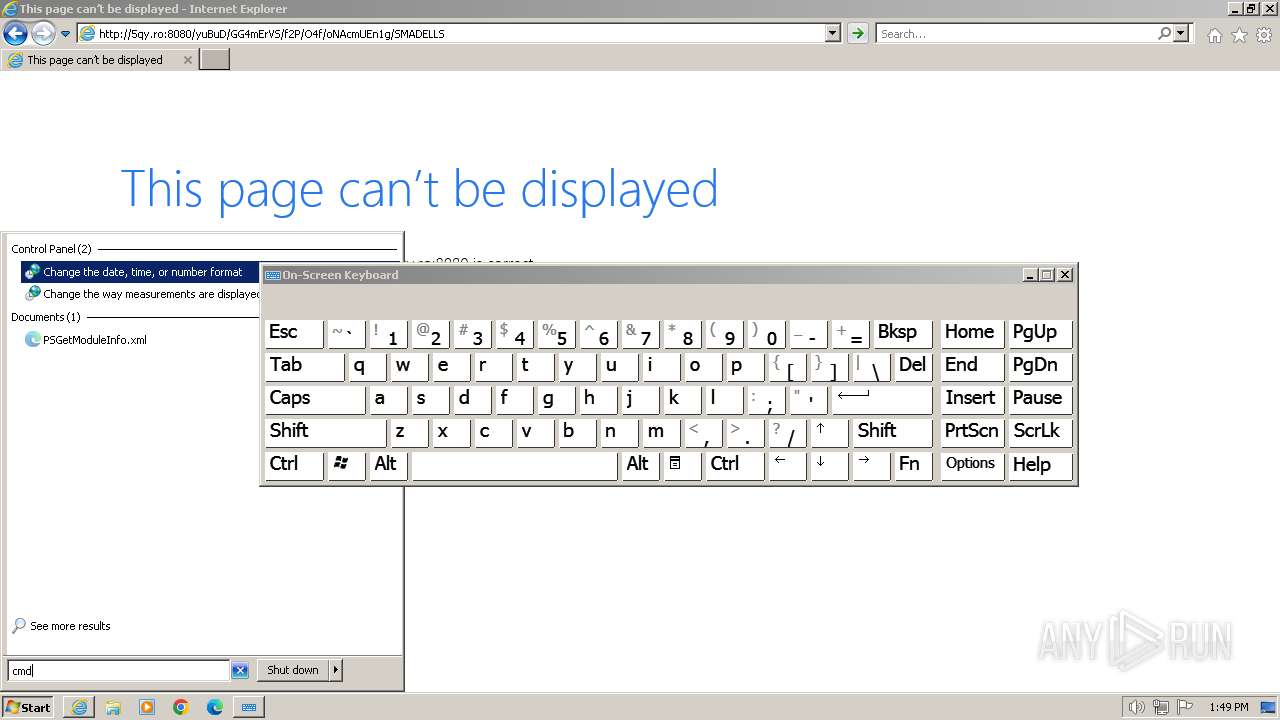Screen dimensions: 1280x720
Task: Toggle the left Alt key on keyboard
Action: tap(388, 465)
